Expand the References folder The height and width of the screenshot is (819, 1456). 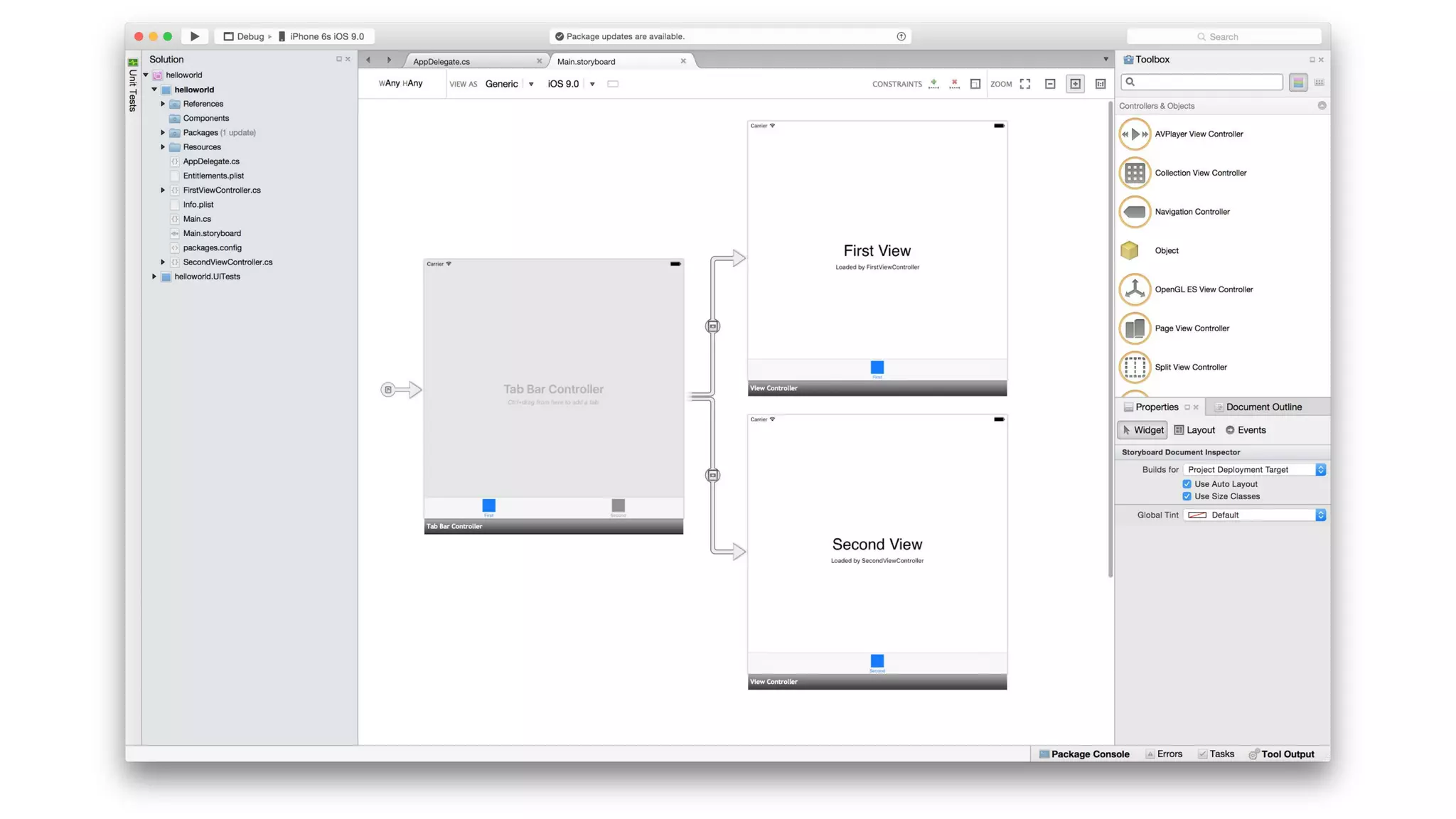tap(163, 104)
